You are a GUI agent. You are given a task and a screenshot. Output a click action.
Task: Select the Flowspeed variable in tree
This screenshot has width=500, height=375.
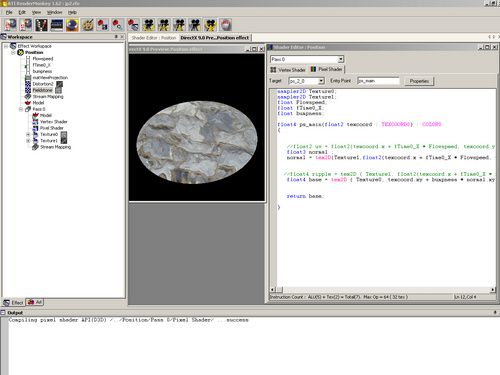tap(43, 59)
